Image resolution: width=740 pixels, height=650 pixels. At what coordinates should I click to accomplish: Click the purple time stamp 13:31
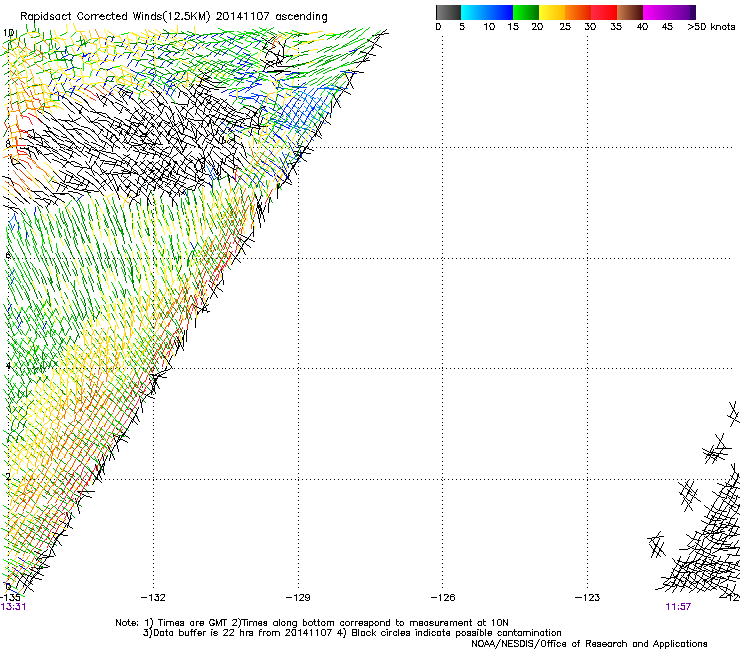[13, 607]
